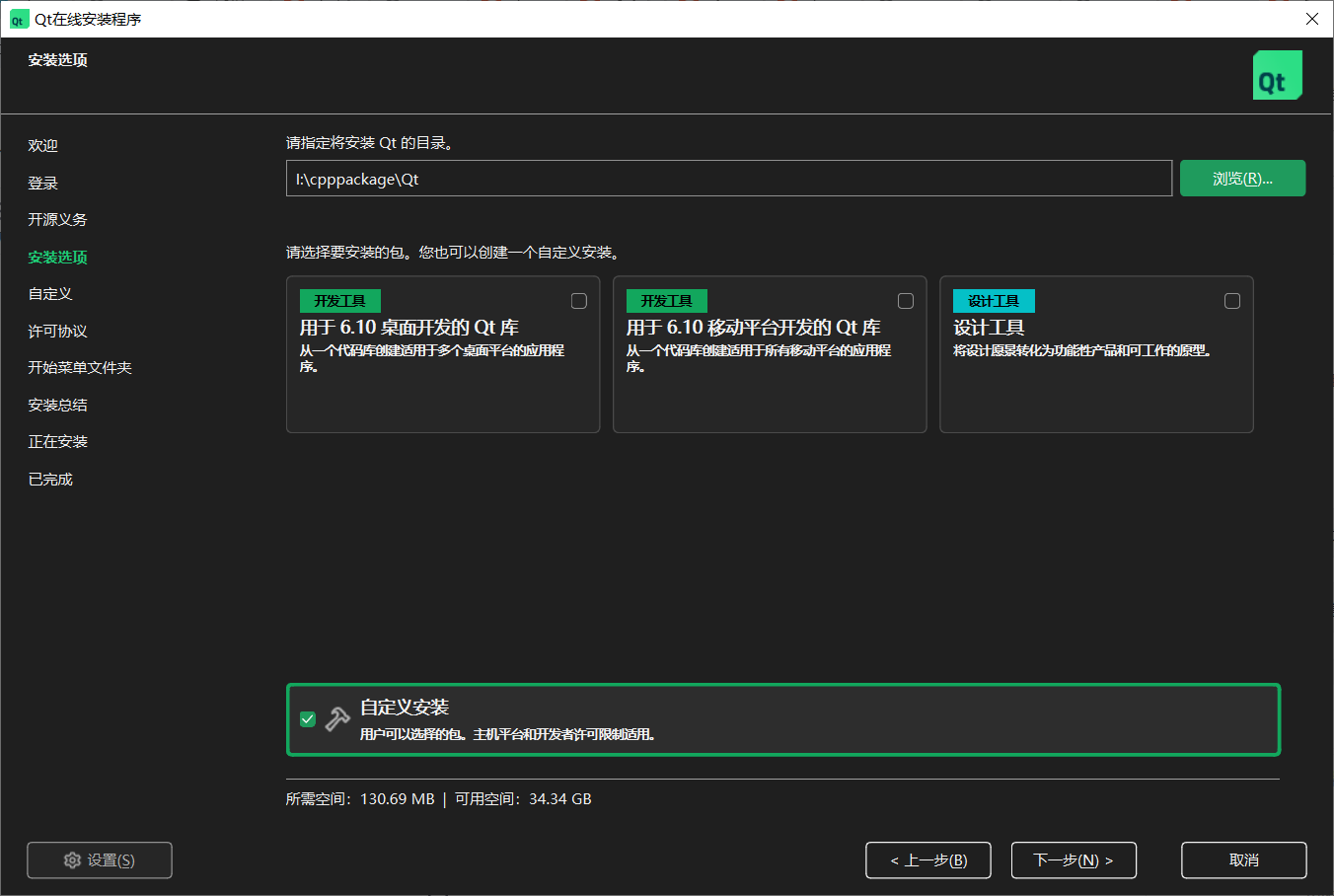The height and width of the screenshot is (896, 1334).
Task: Go to the 欢迎 step in the sidebar
Action: point(43,145)
